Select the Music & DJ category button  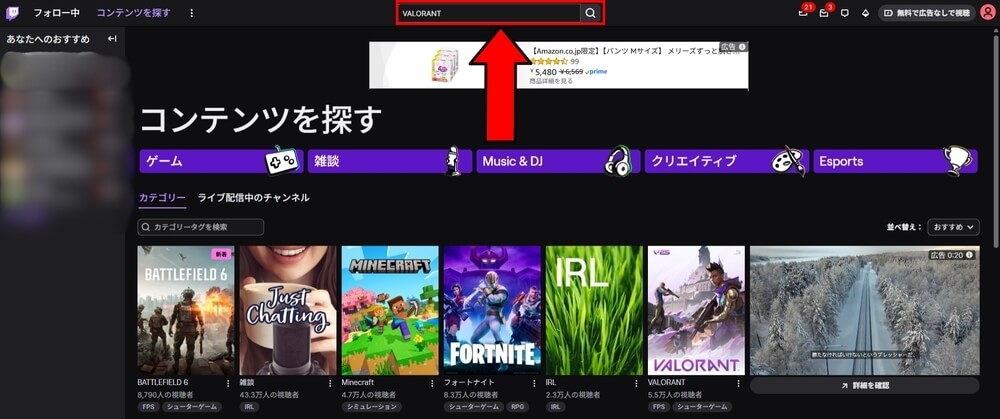click(558, 161)
